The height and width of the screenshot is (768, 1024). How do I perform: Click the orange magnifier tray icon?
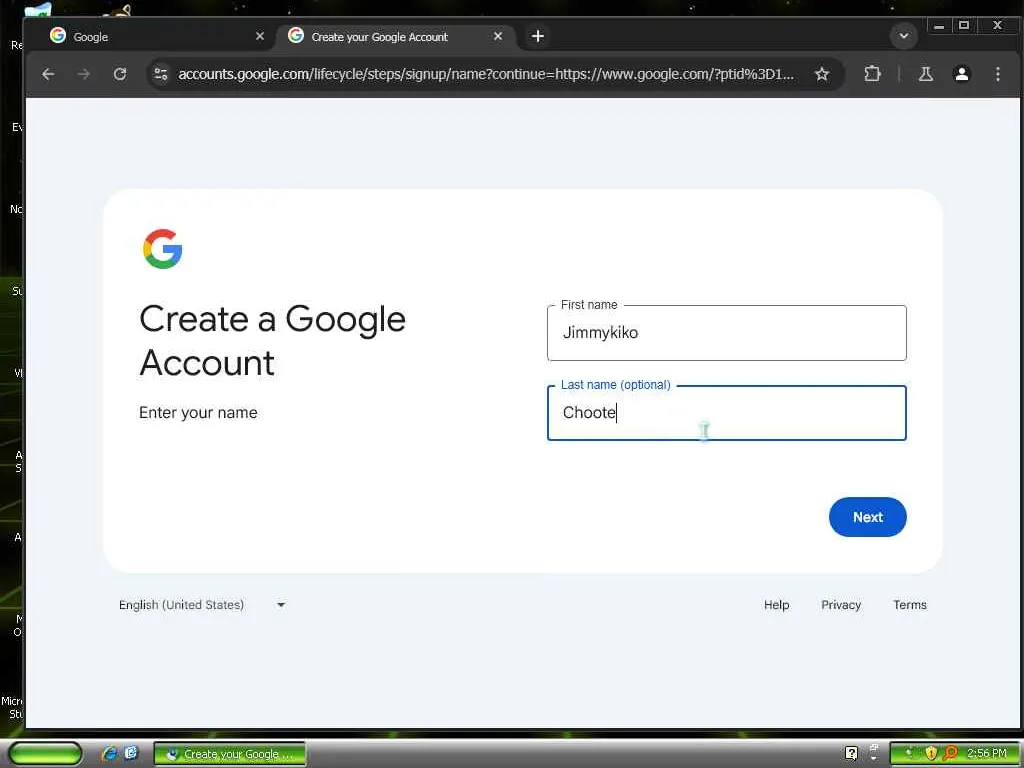pos(951,754)
